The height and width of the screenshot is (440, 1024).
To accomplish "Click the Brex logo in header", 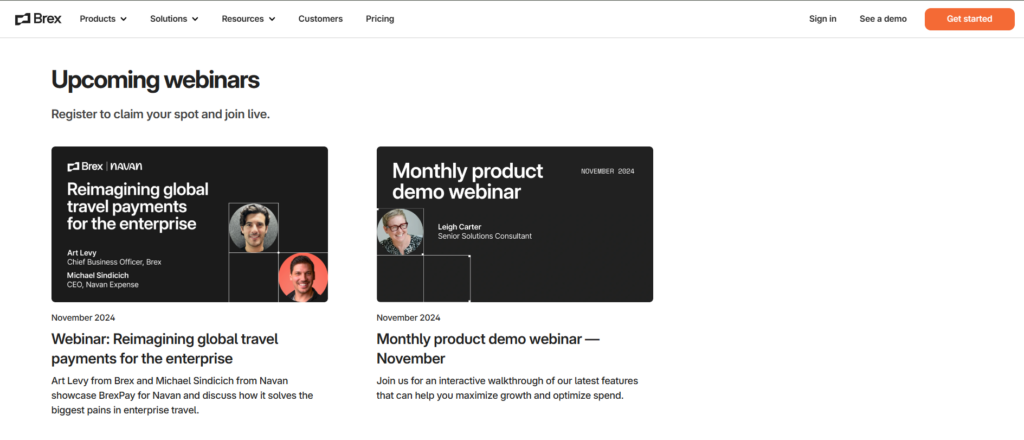I will [38, 19].
